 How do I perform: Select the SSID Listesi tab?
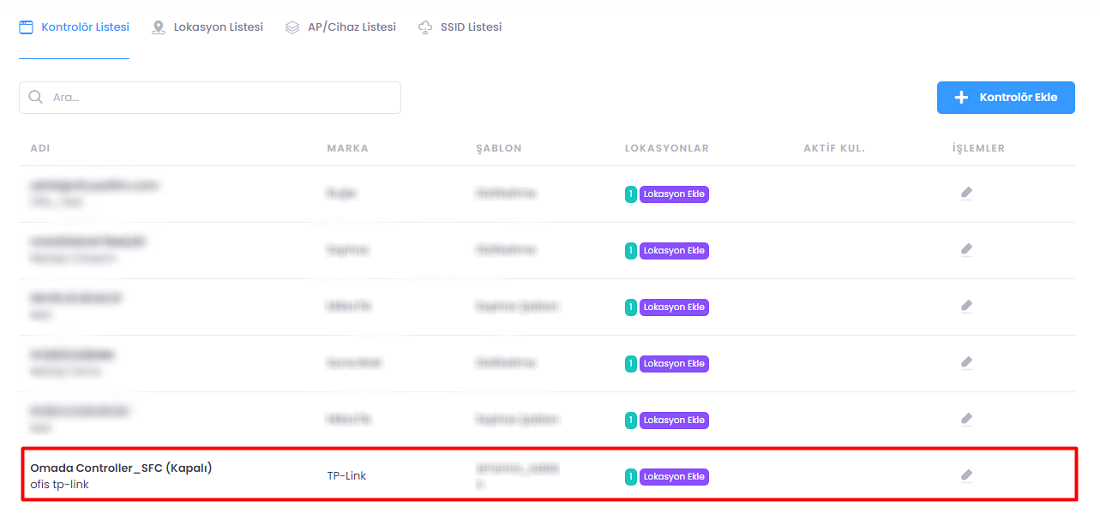460,27
